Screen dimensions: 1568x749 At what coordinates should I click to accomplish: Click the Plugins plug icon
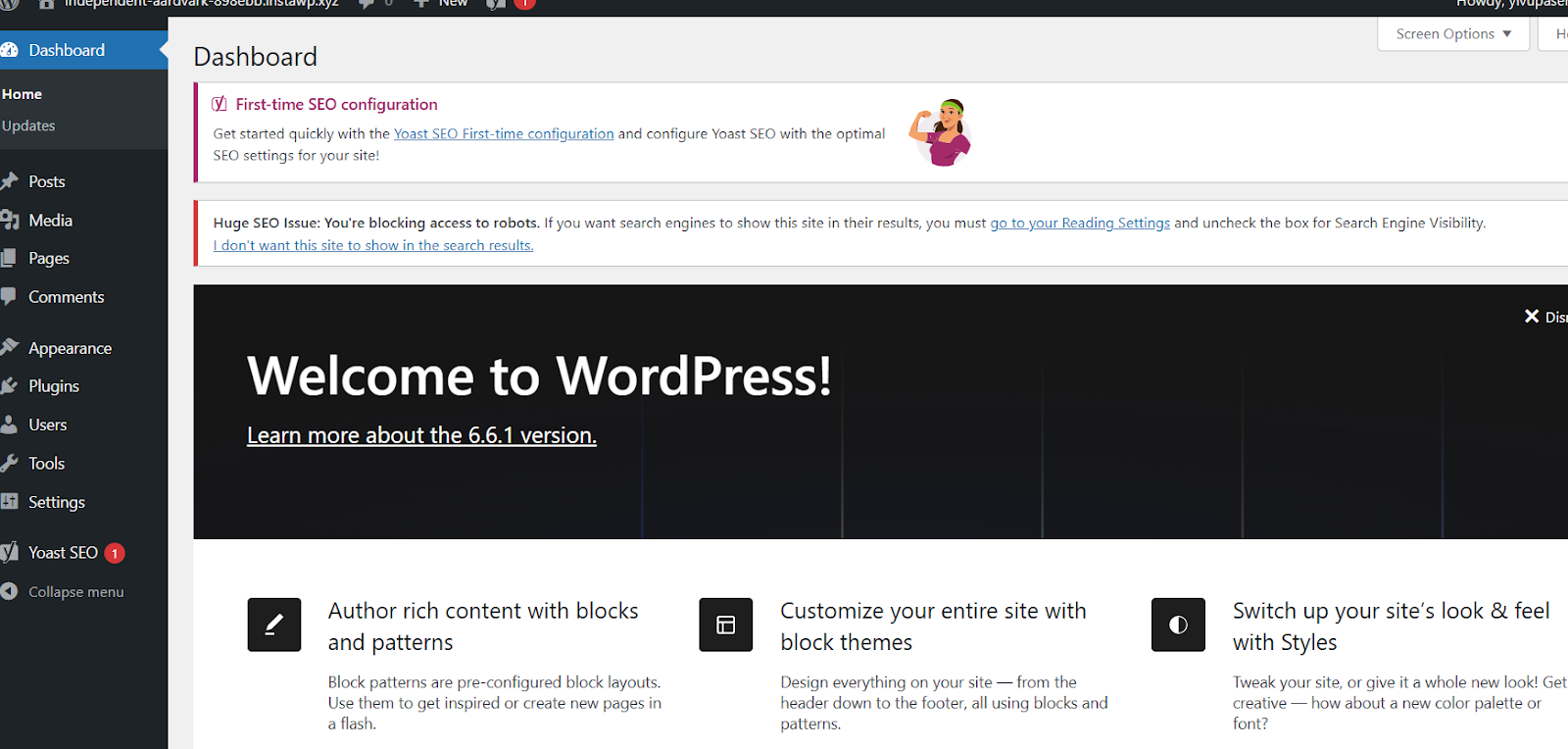[x=9, y=385]
